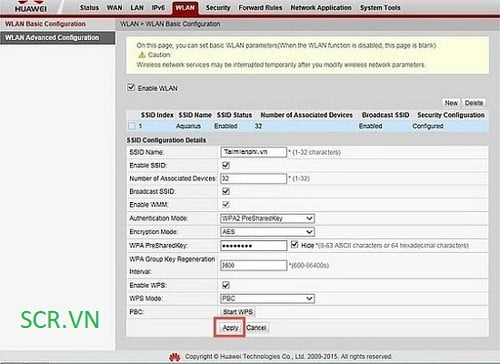Image resolution: width=500 pixels, height=364 pixels.
Task: Tick the checkbox for SSID index 1 row
Action: [132, 126]
